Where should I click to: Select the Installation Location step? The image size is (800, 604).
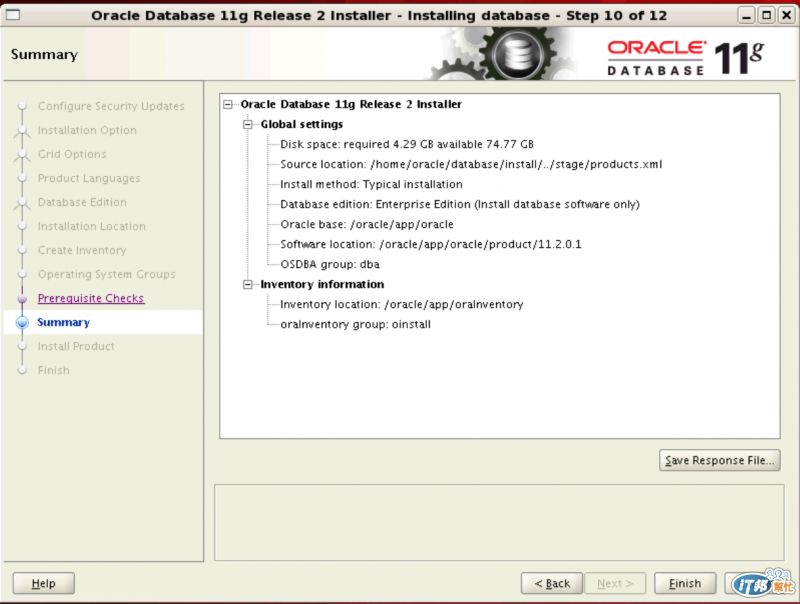[92, 226]
